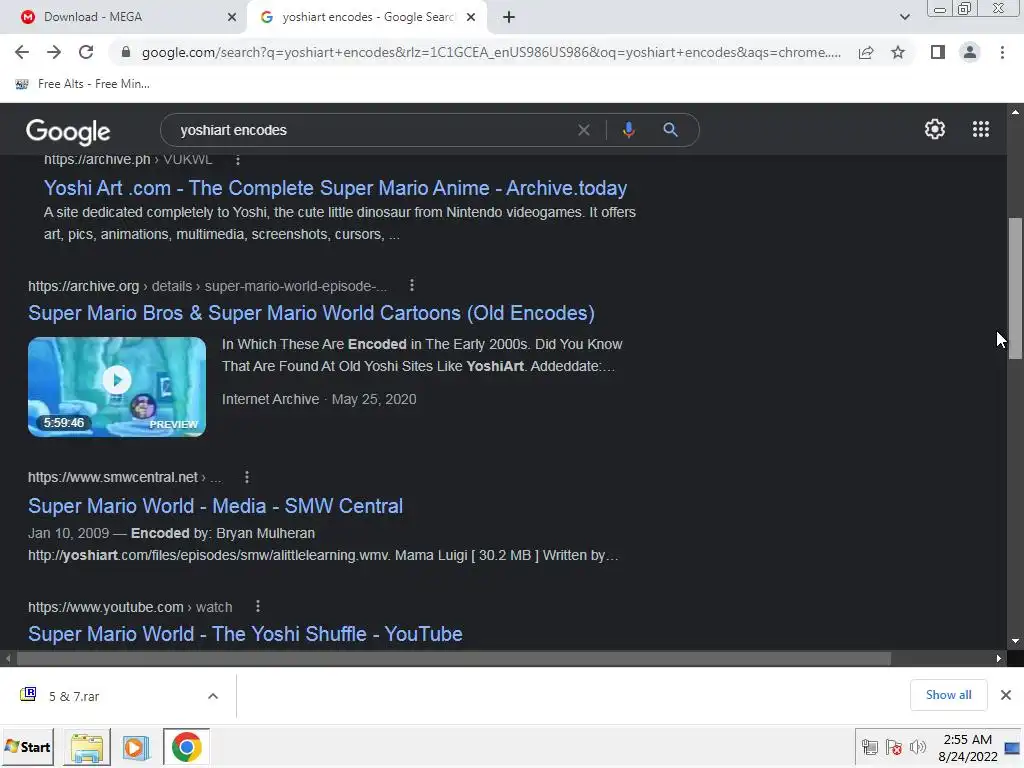Screen dimensions: 1024x768
Task: Click the scroll down arrow on page
Action: 1015,641
